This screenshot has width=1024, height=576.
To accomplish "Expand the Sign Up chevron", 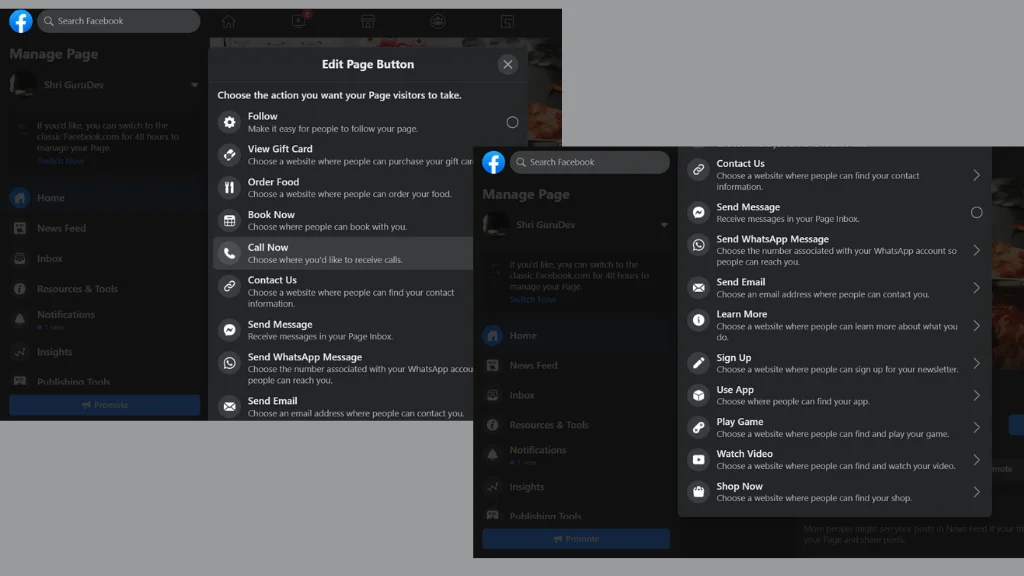I will click(x=976, y=363).
